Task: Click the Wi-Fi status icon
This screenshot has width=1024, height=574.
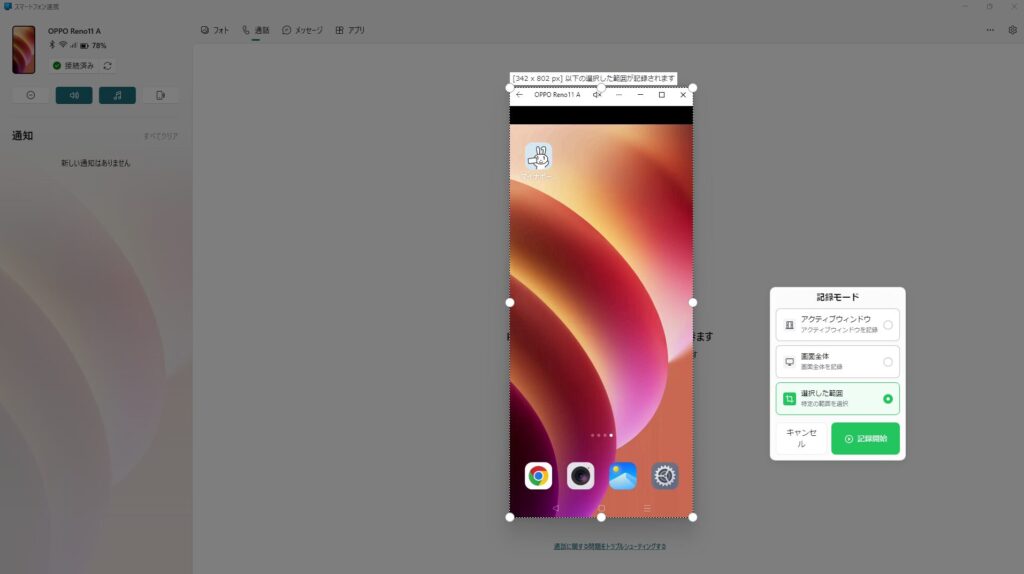Action: click(x=63, y=45)
